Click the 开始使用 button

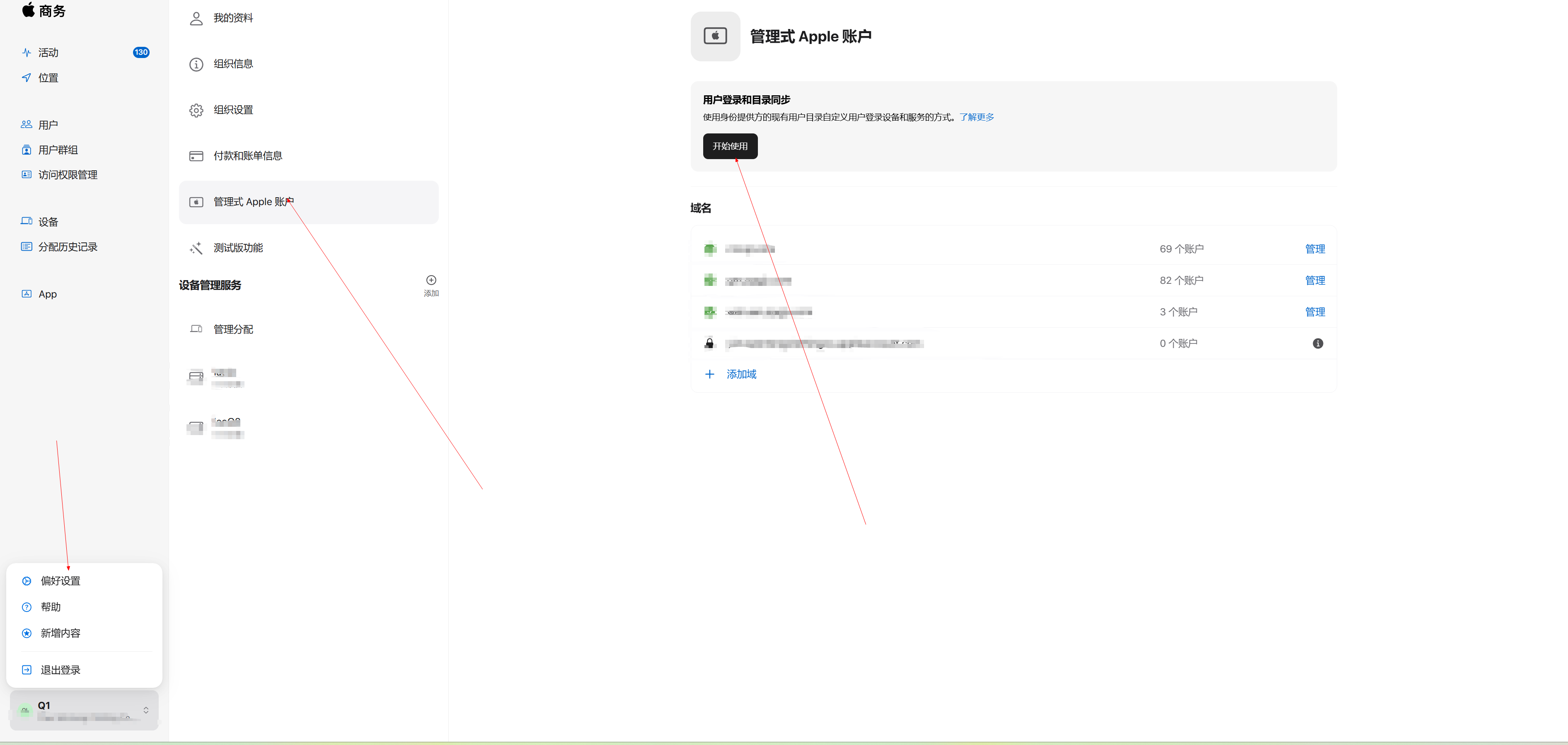pyautogui.click(x=730, y=146)
